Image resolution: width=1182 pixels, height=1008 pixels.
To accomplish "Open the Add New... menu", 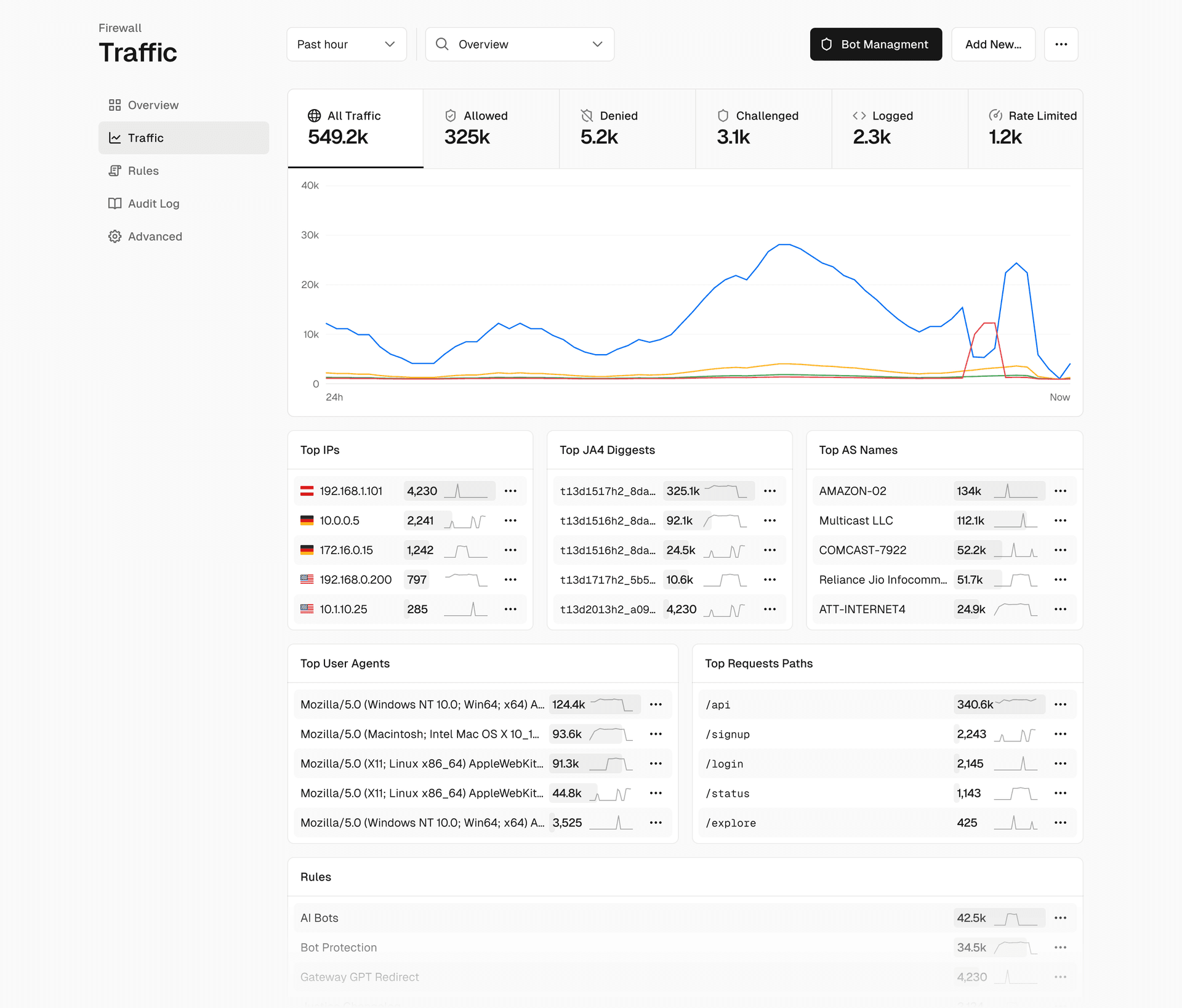I will 993,44.
